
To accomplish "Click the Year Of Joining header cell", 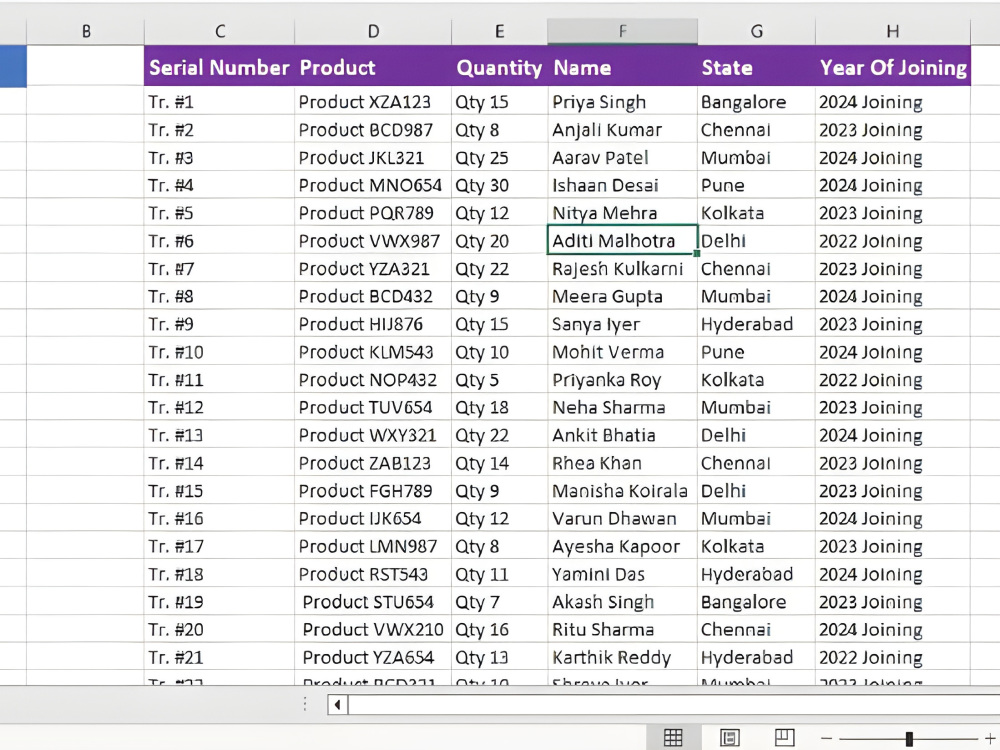I will 893,67.
